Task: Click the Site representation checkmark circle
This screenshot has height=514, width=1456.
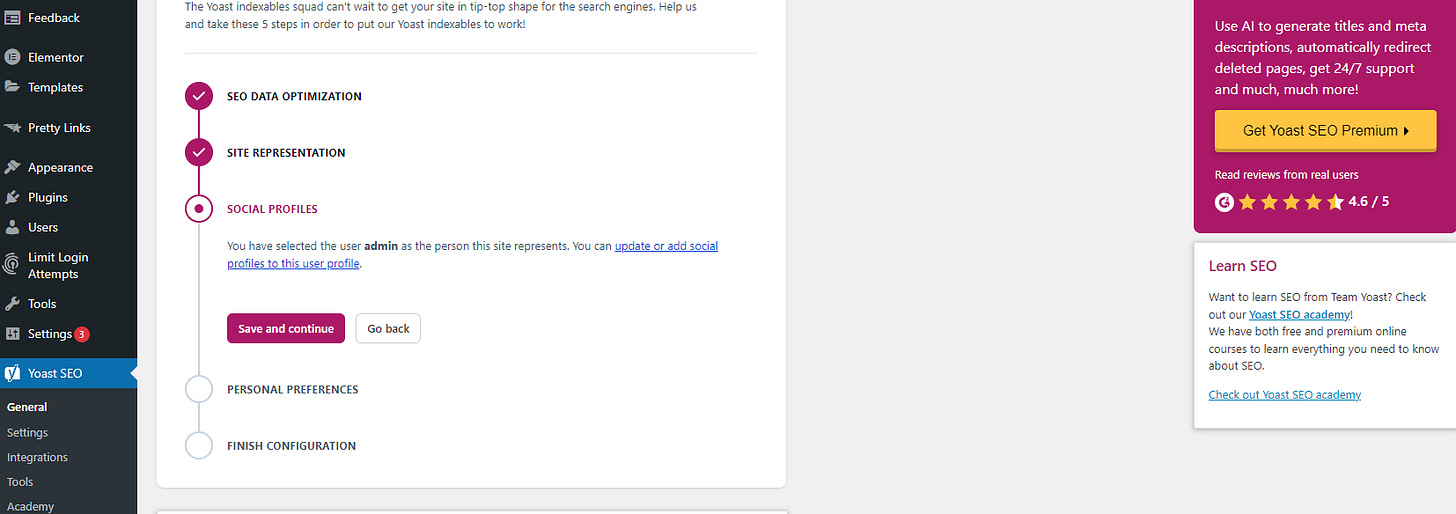Action: point(199,153)
